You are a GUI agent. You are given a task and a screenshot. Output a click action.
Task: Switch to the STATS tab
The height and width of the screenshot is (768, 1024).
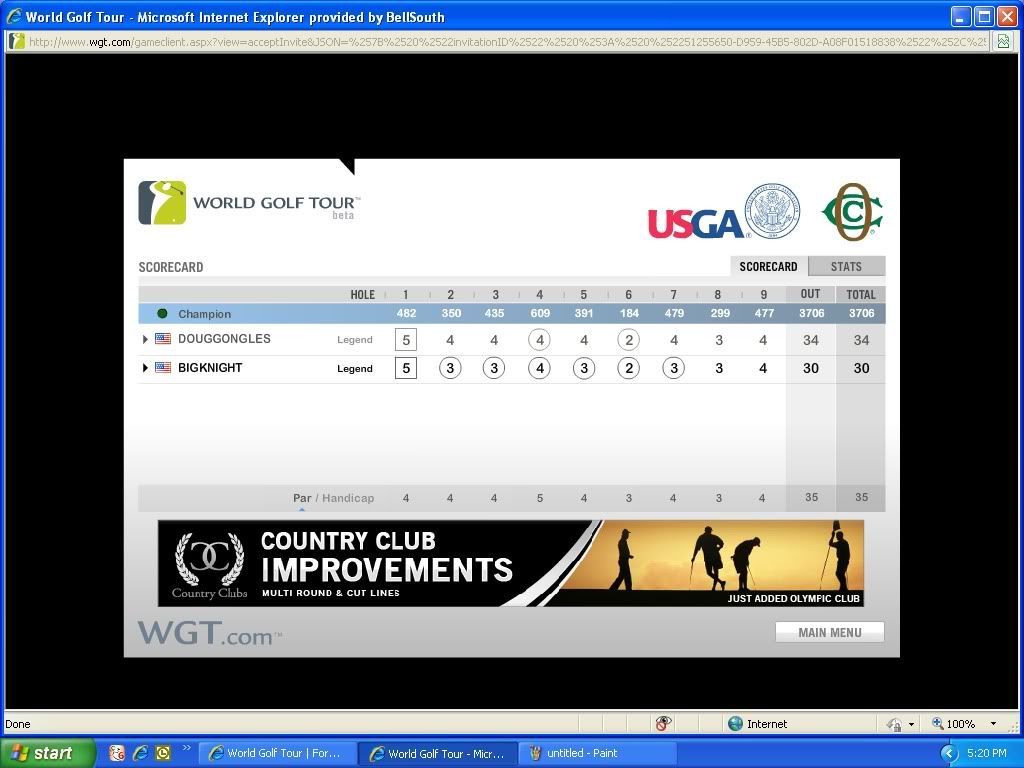click(846, 267)
